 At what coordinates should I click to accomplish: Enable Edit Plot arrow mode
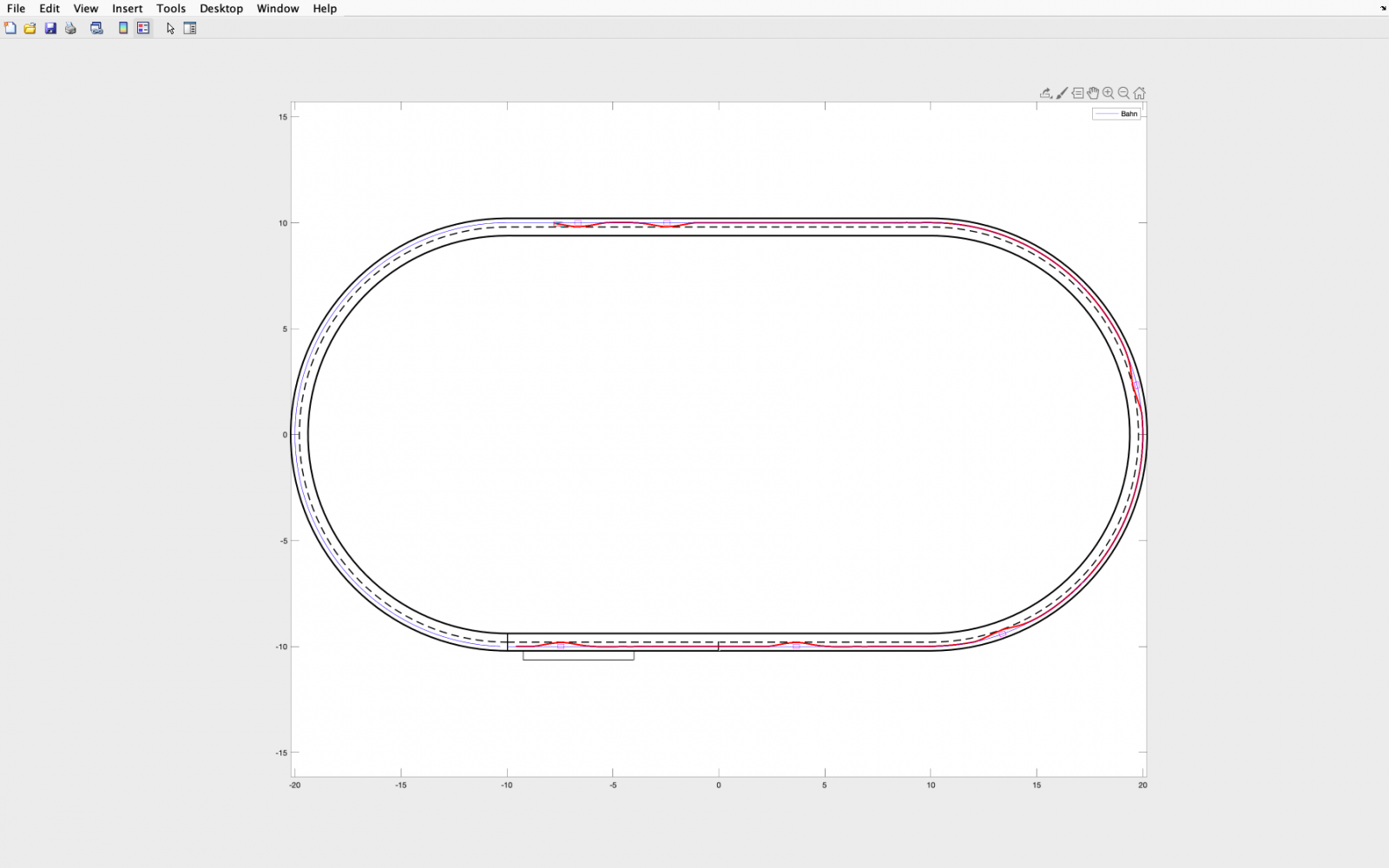(x=170, y=29)
